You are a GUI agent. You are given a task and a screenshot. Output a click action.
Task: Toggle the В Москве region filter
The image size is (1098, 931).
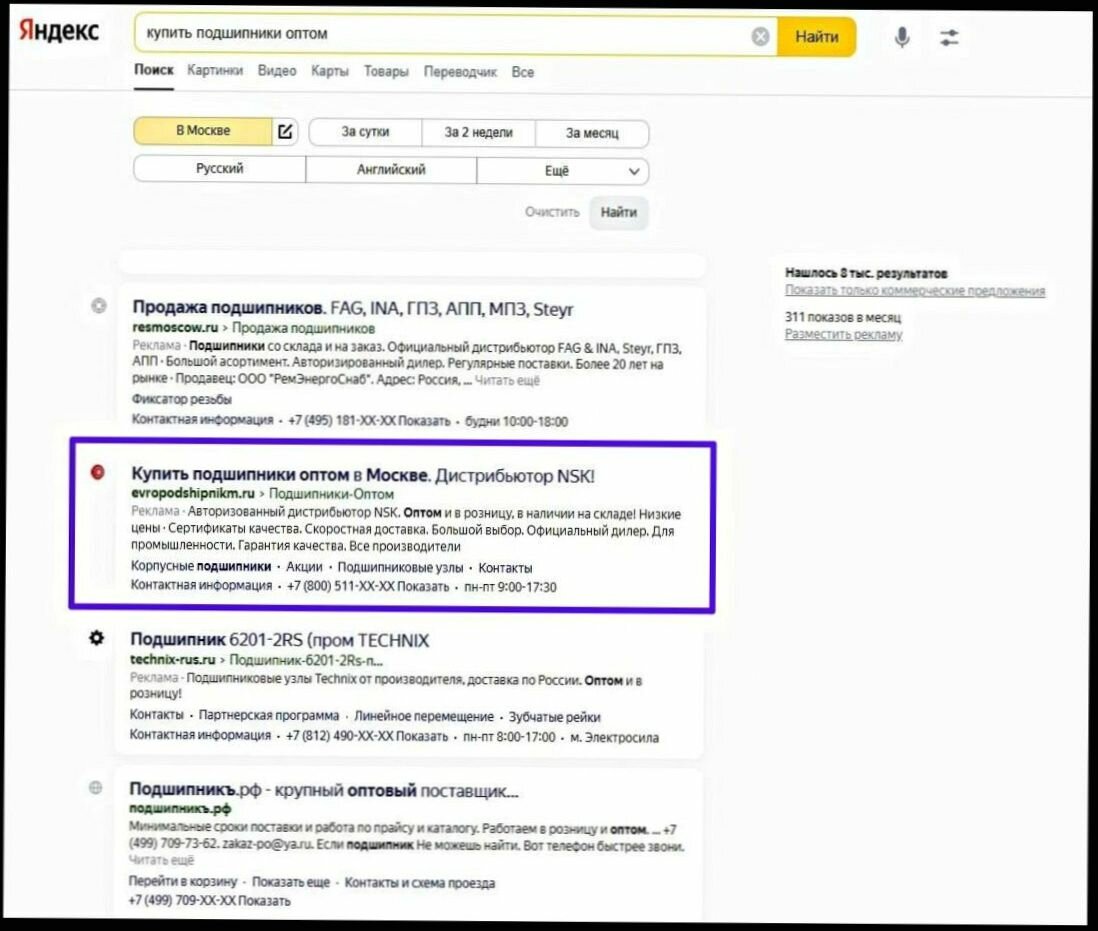tap(203, 131)
